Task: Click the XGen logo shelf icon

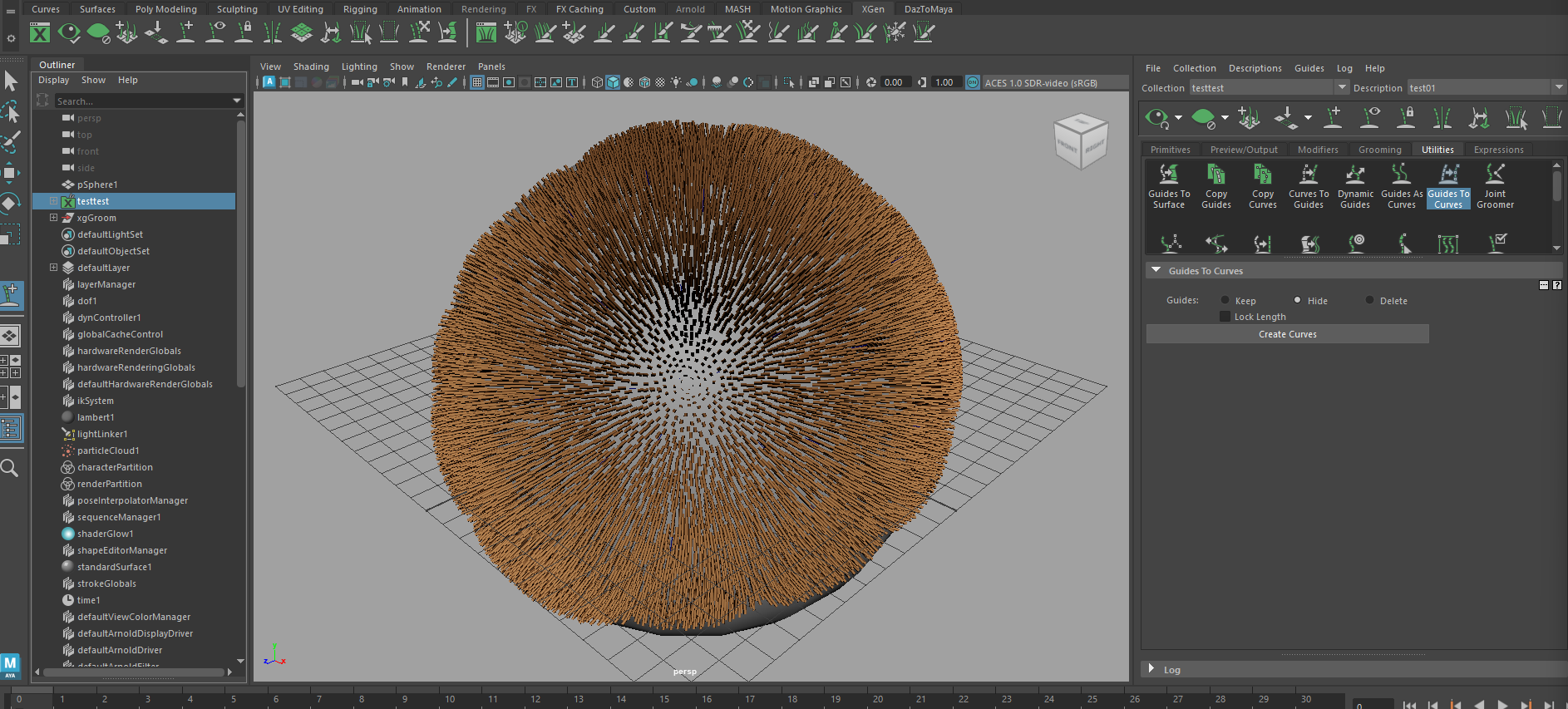Action: click(x=40, y=33)
